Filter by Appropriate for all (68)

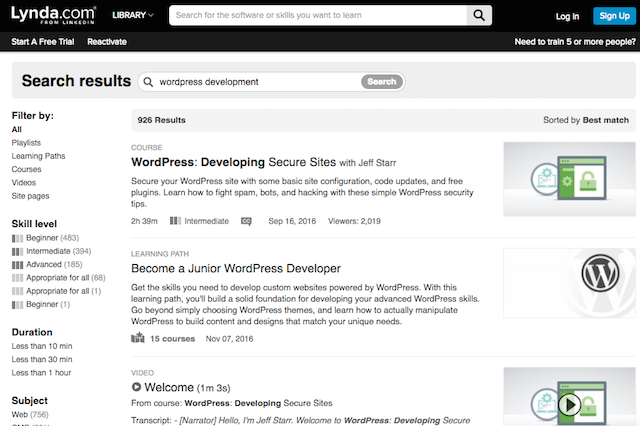pos(58,278)
